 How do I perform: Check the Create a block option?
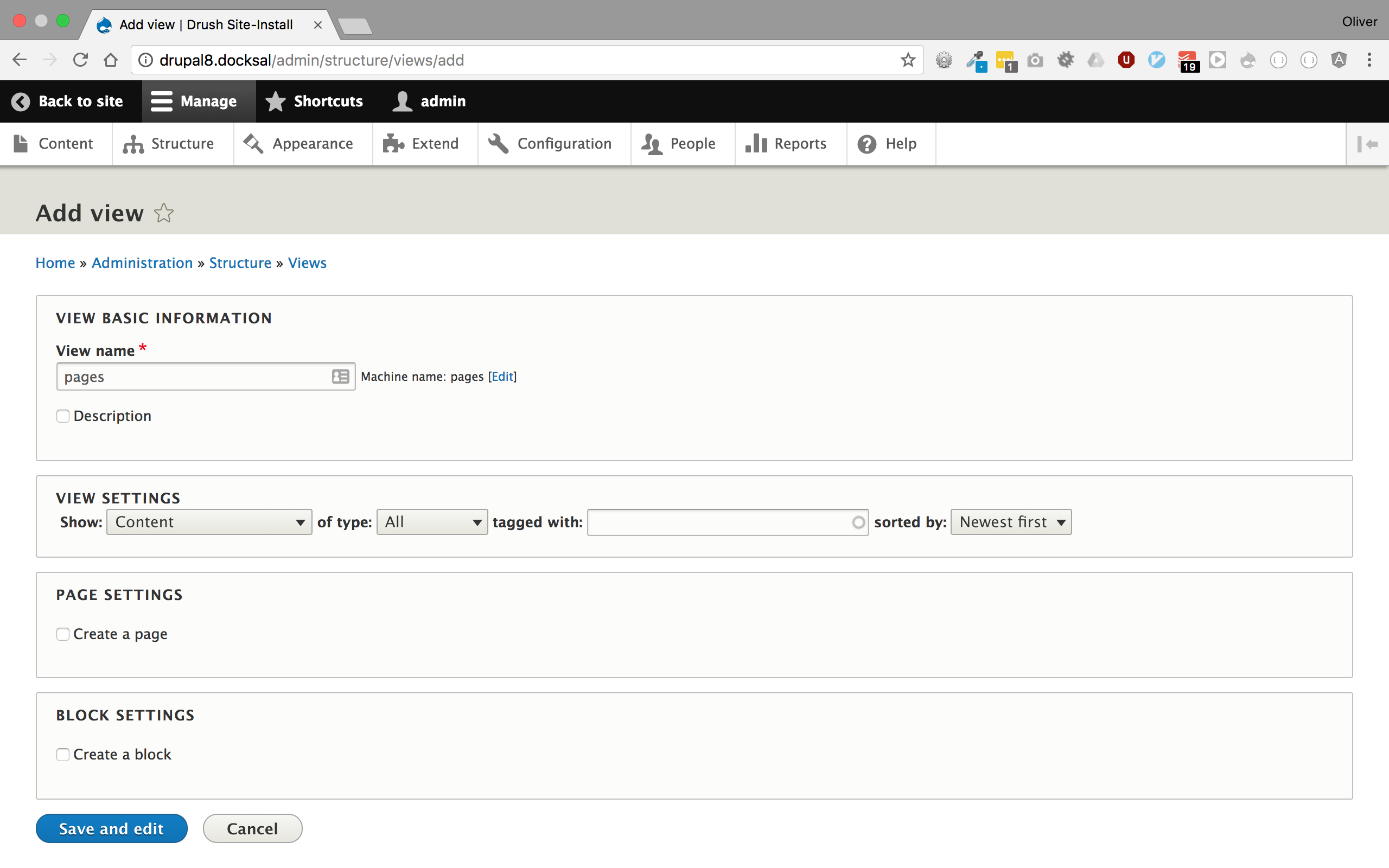tap(62, 754)
